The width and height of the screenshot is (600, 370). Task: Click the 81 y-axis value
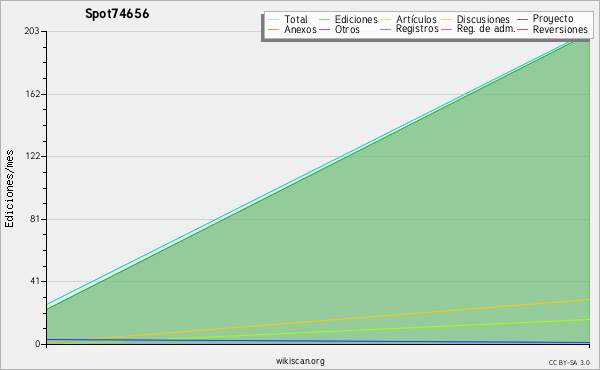tap(35, 219)
